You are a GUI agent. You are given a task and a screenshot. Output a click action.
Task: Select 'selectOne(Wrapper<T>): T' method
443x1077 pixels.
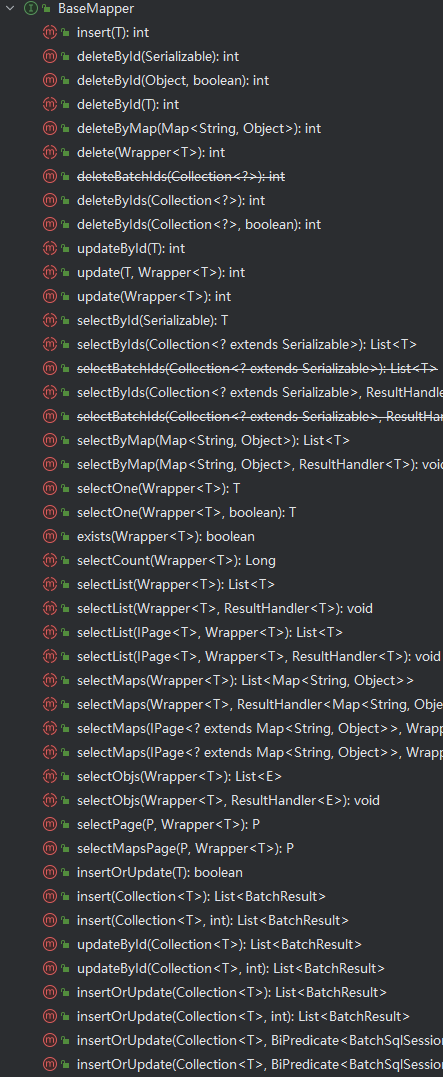click(x=159, y=488)
